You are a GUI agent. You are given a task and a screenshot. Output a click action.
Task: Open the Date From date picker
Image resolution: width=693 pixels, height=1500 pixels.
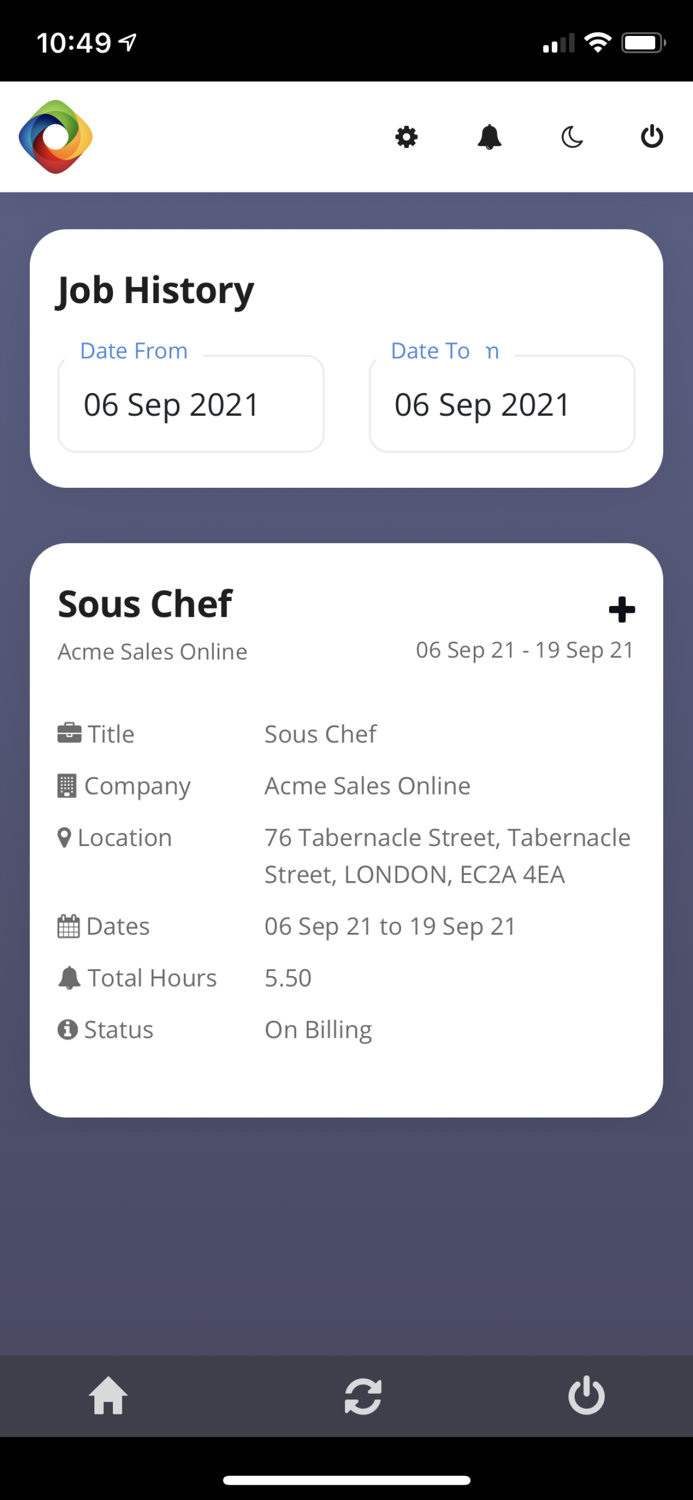[x=190, y=404]
